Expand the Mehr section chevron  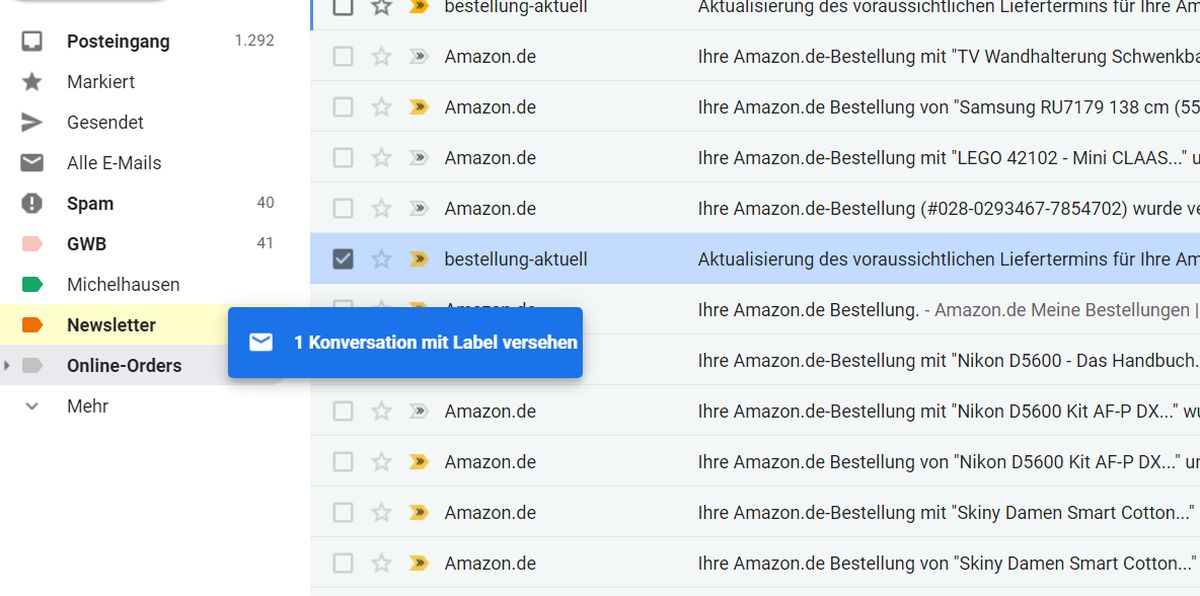pos(32,406)
